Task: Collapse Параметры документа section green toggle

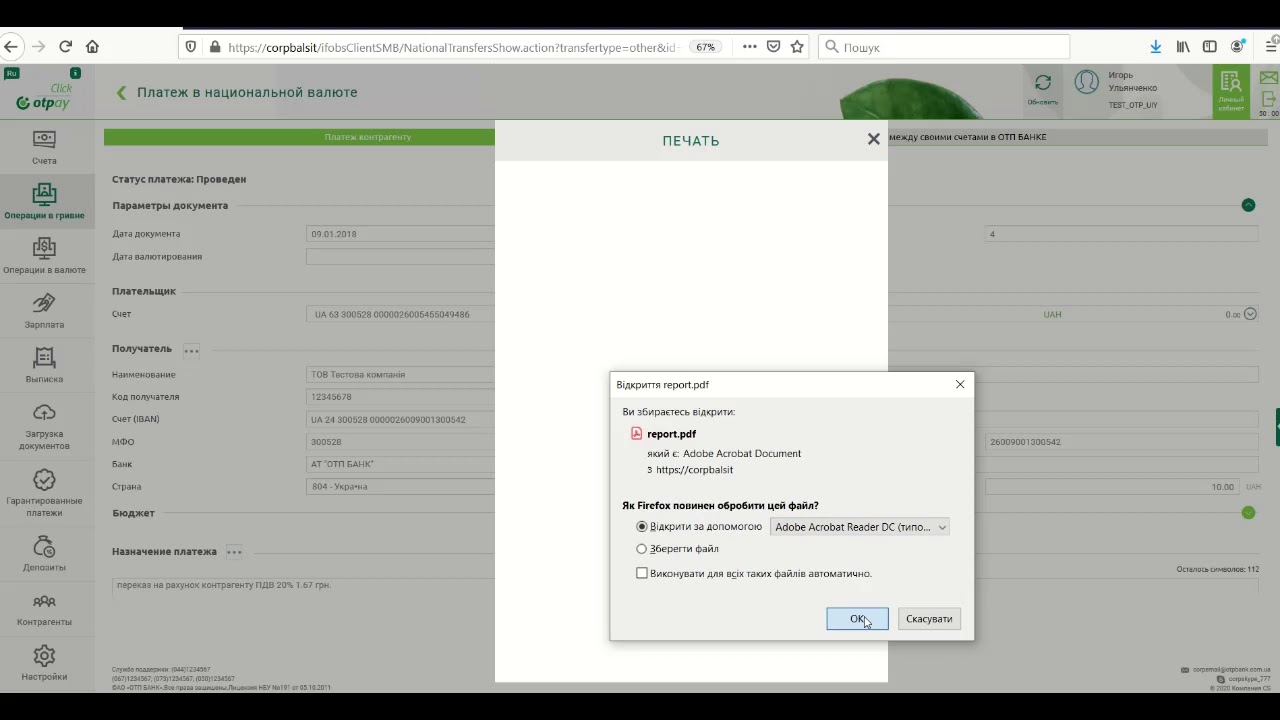Action: click(x=1248, y=205)
